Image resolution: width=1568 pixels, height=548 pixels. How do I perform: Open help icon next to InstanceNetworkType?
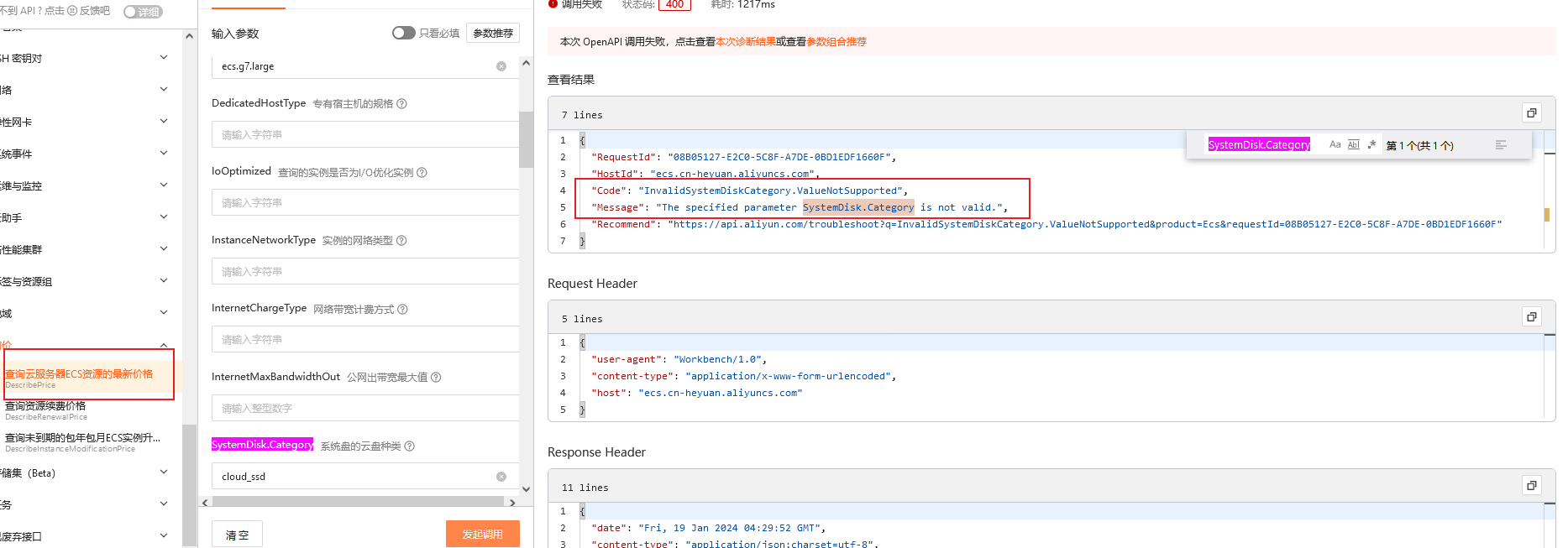click(401, 241)
